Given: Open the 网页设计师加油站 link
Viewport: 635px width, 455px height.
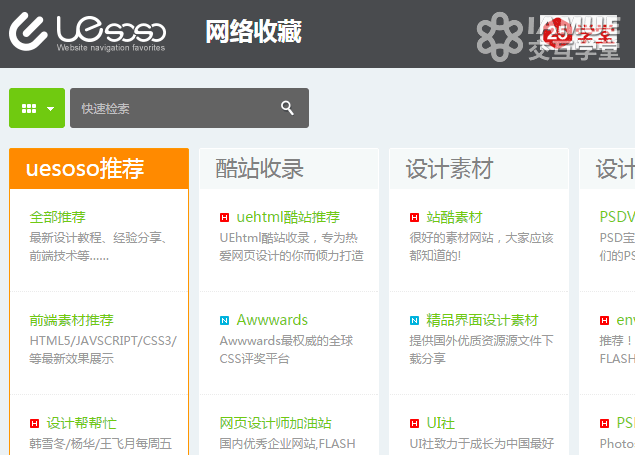Looking at the screenshot, I should tap(275, 423).
